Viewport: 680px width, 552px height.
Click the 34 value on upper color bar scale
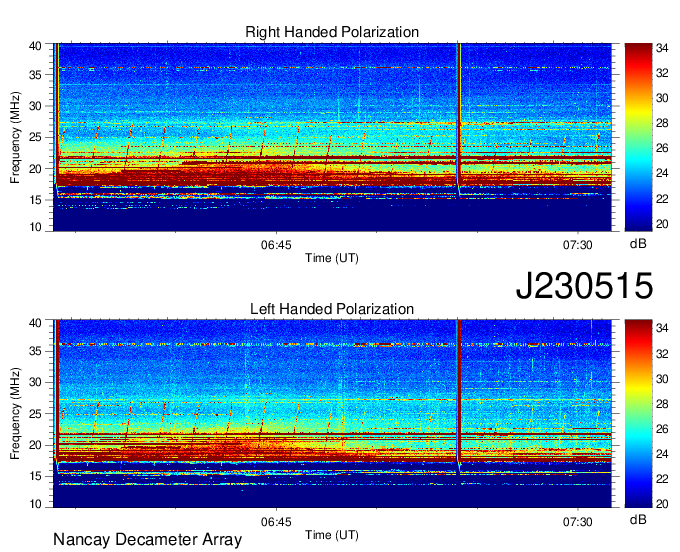[662, 48]
